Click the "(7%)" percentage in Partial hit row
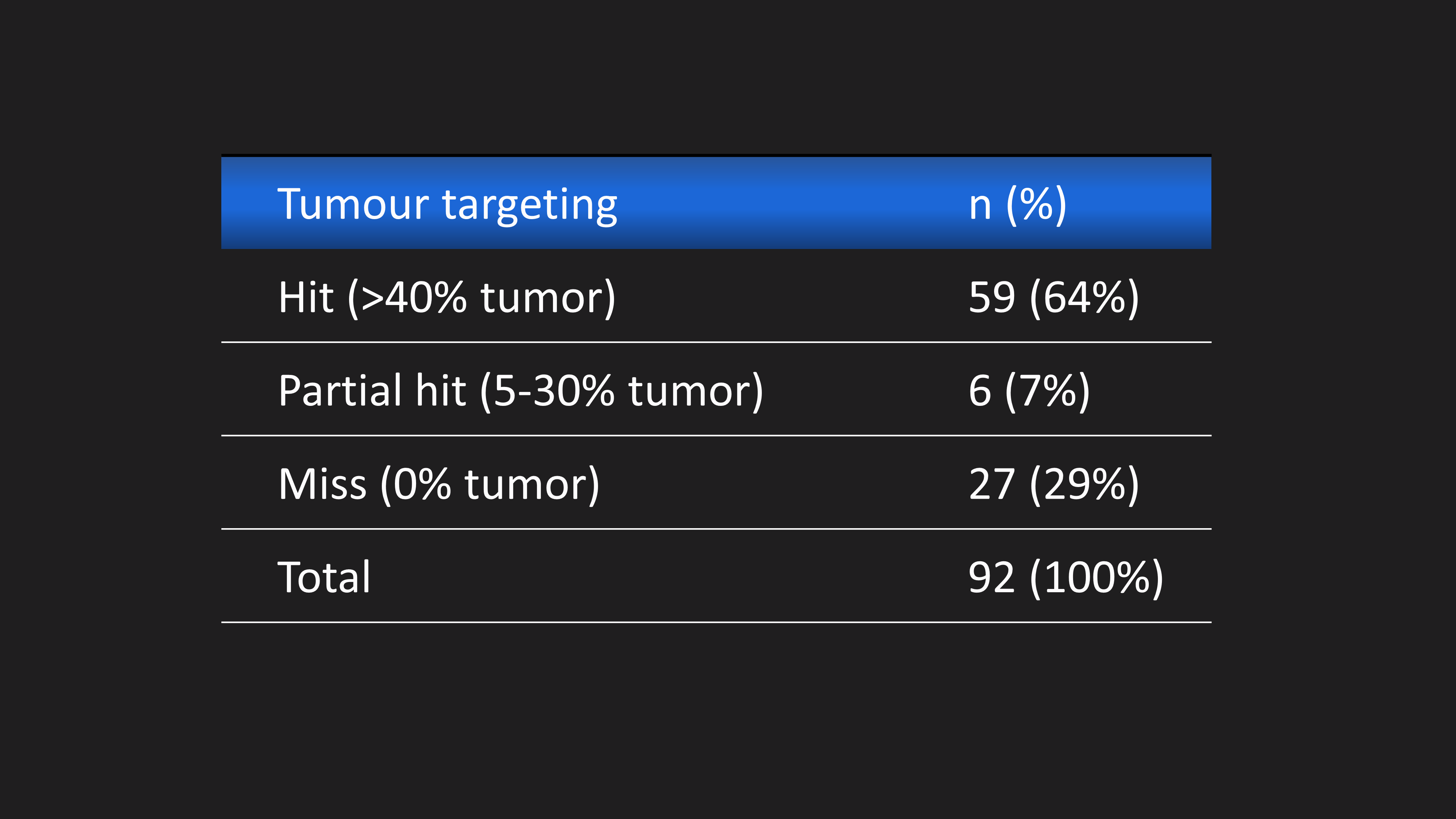The width and height of the screenshot is (1456, 819). pos(1047,391)
